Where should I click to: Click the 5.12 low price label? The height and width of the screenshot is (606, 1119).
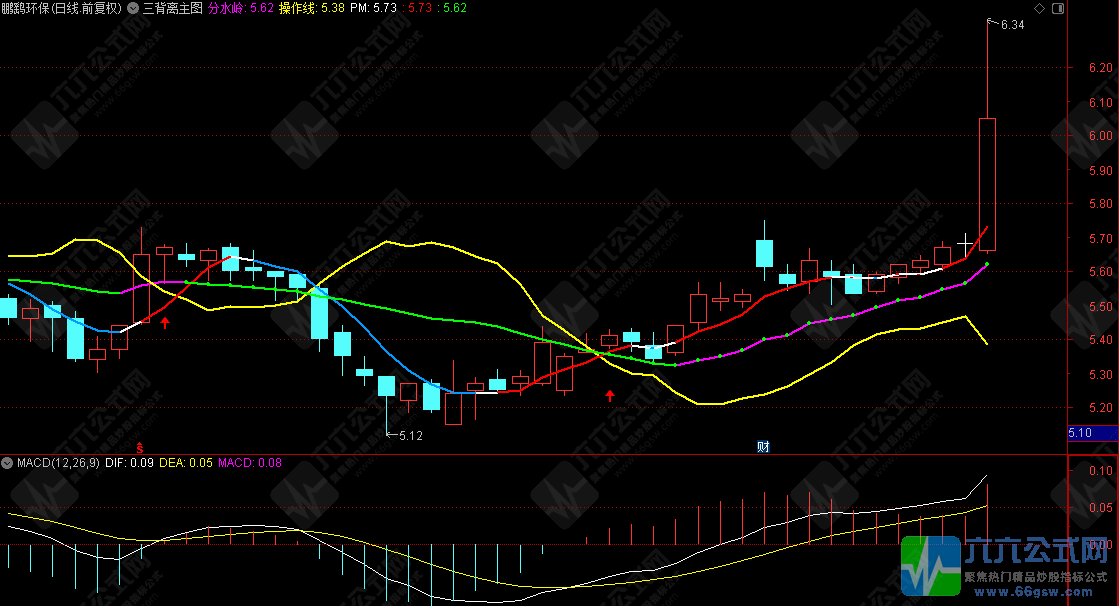coord(410,435)
